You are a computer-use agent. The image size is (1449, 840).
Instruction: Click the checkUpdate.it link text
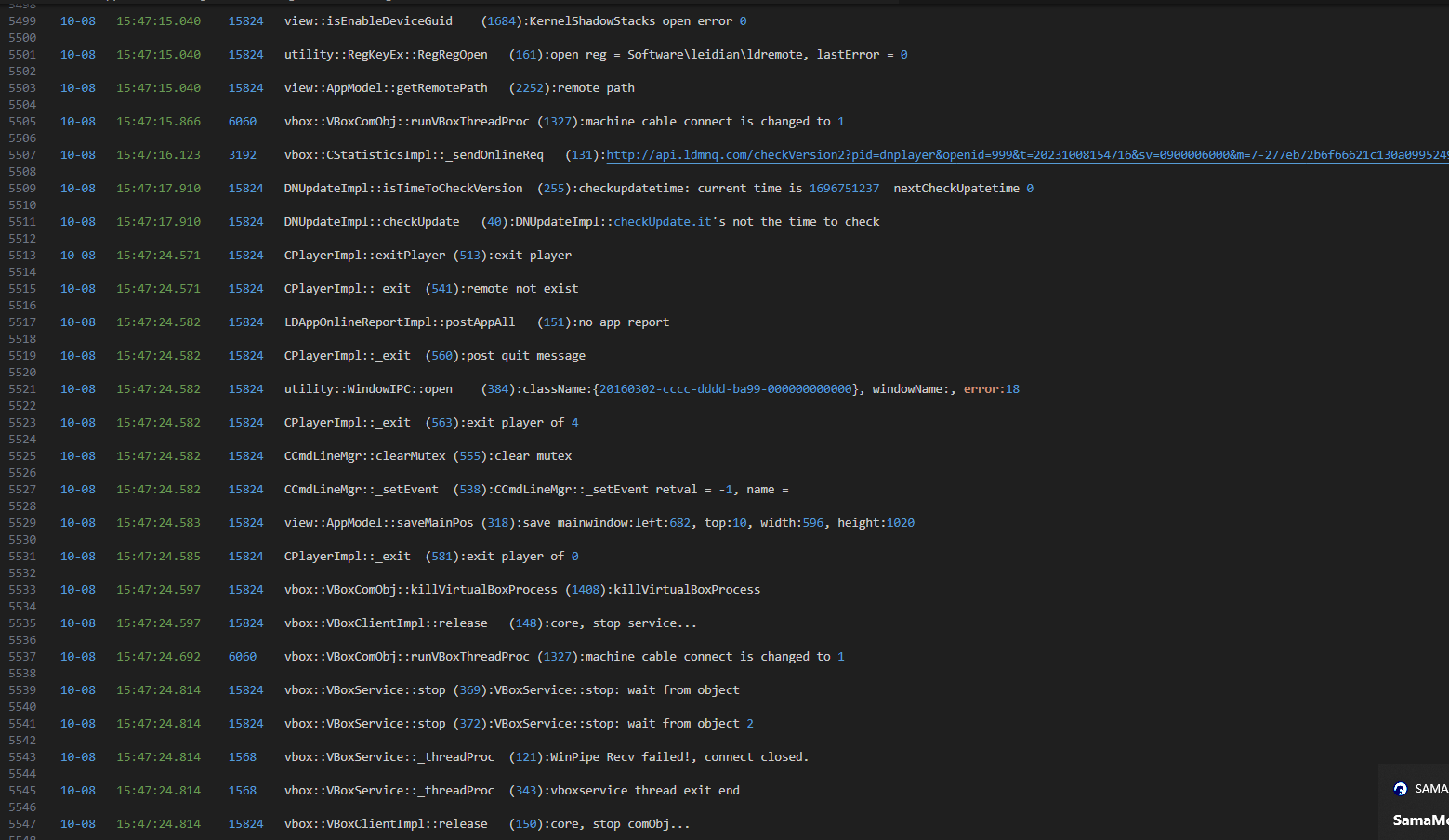[662, 222]
